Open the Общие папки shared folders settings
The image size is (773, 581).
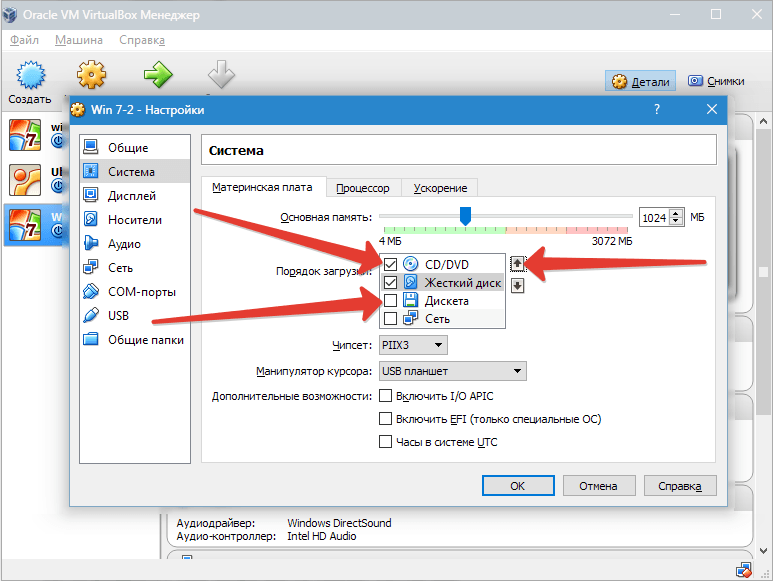click(145, 340)
